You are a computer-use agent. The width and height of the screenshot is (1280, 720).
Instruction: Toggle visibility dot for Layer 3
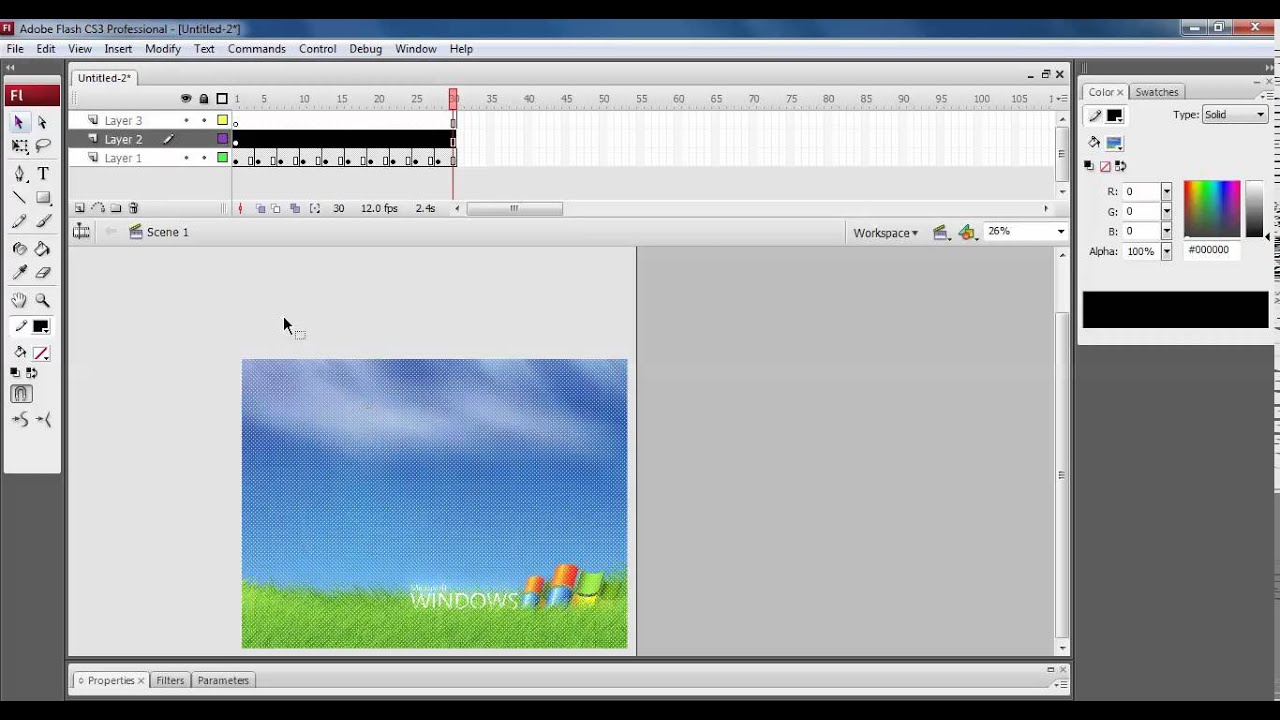[x=186, y=121]
